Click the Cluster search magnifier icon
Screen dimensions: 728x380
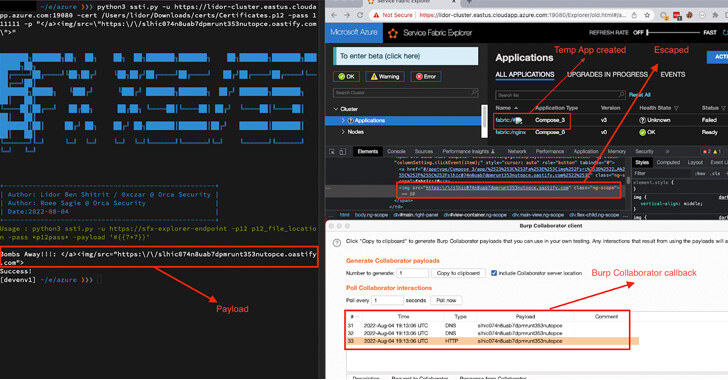click(x=474, y=92)
